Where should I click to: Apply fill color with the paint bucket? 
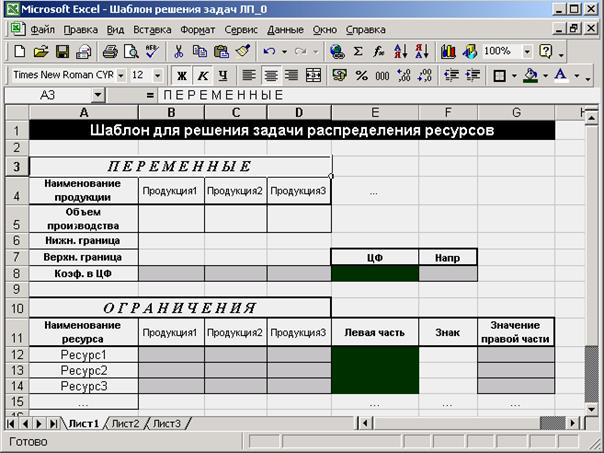(x=531, y=75)
